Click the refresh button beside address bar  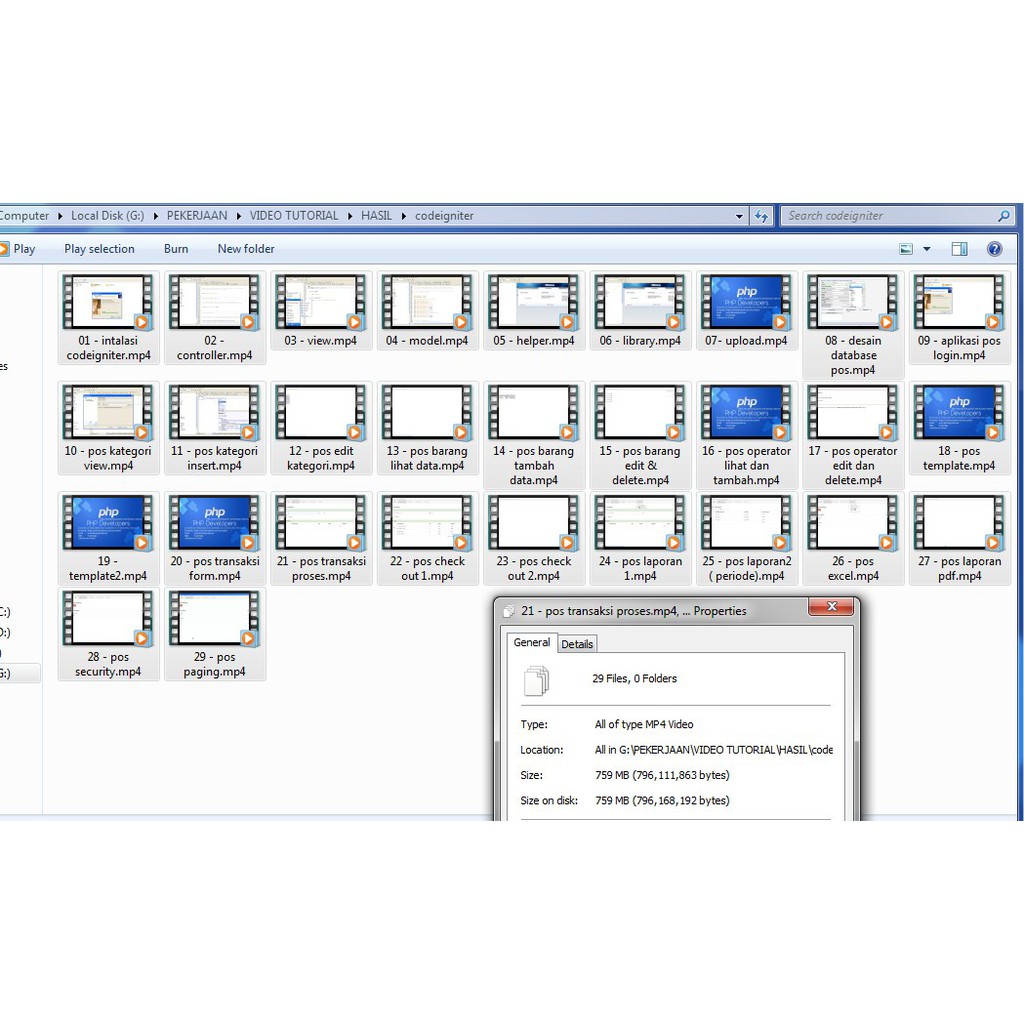[x=762, y=216]
